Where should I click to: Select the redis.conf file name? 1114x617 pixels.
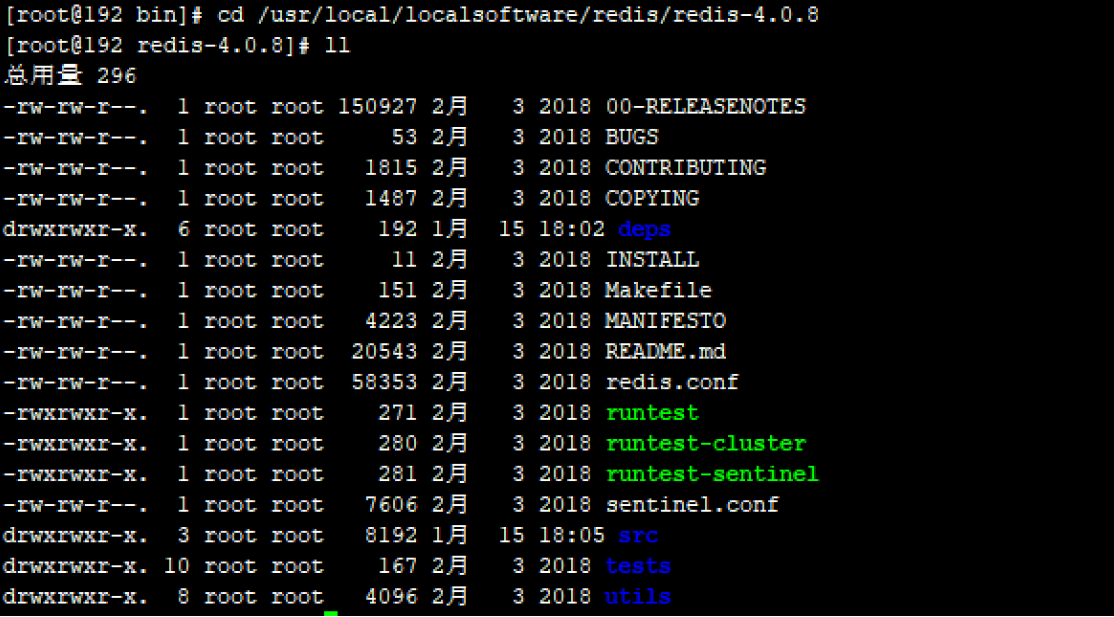point(672,382)
